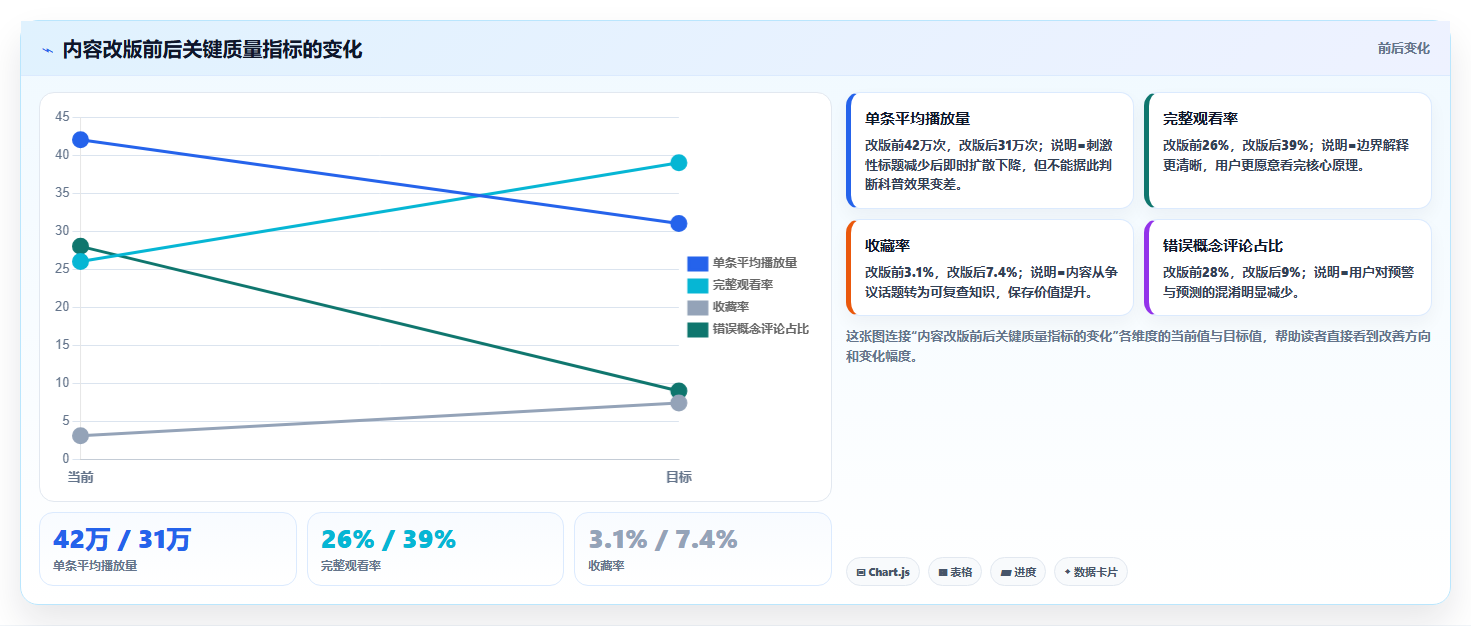Click the chart caption paragraph starting 这张图连接
Screen dimensions: 1471x626
(1138, 346)
